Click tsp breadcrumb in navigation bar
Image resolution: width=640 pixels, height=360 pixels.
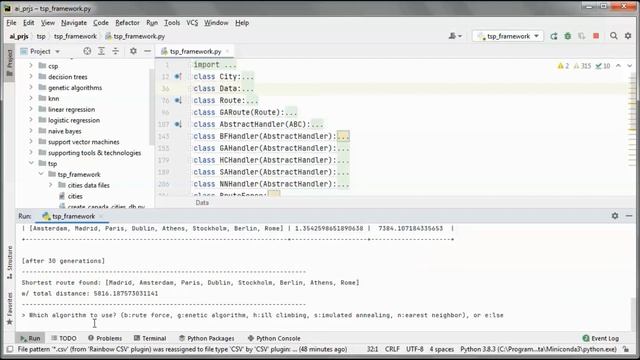[41, 36]
